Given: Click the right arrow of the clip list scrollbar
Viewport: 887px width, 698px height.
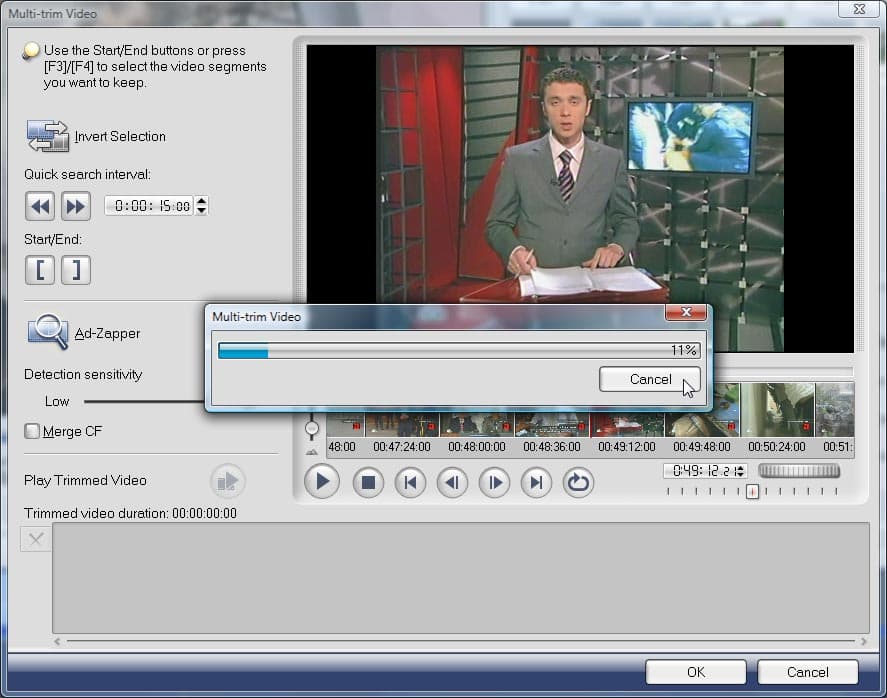Looking at the screenshot, I should coord(863,641).
